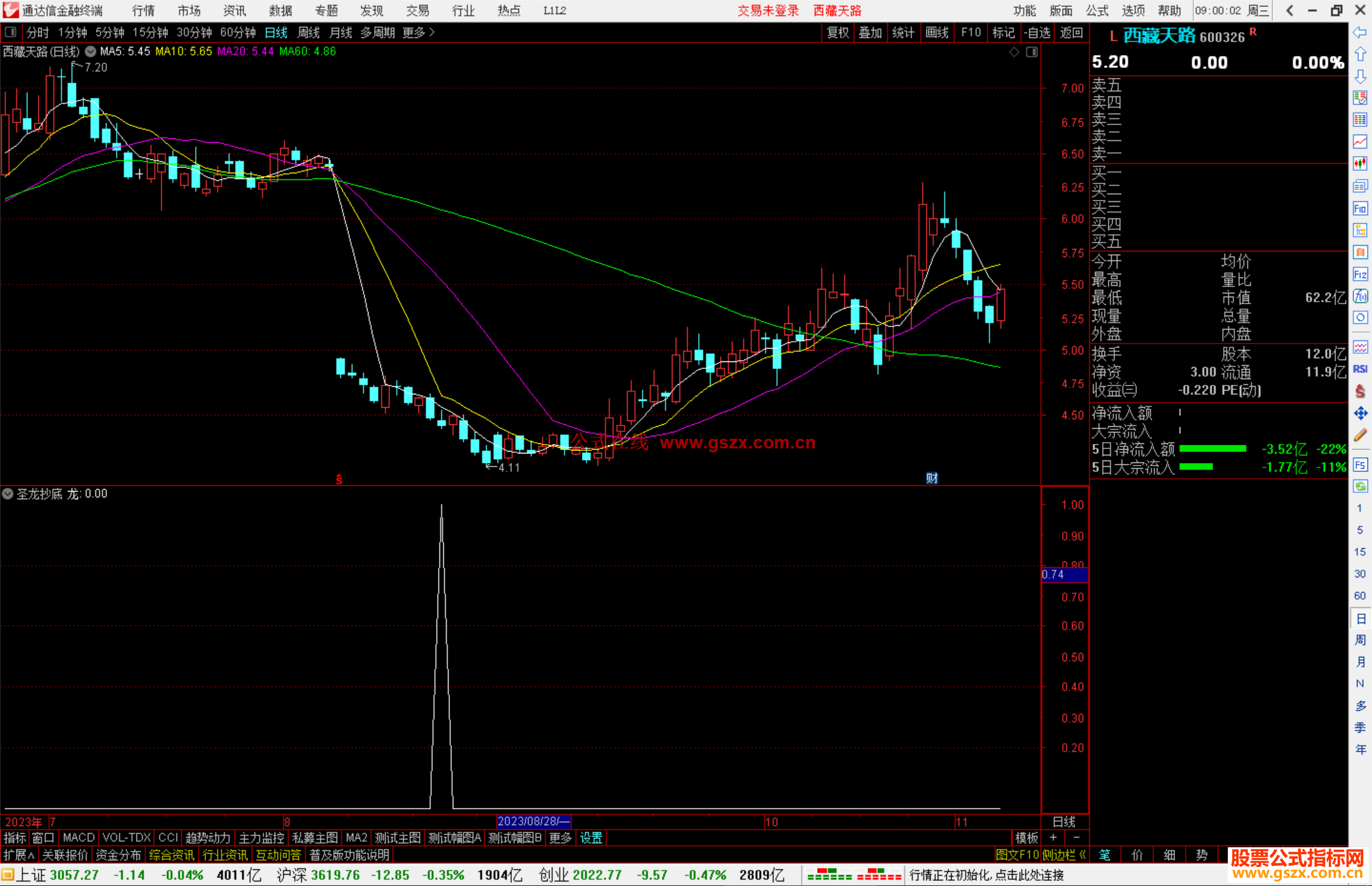Click the 2023/08/28 date marker on timeline

tap(532, 821)
